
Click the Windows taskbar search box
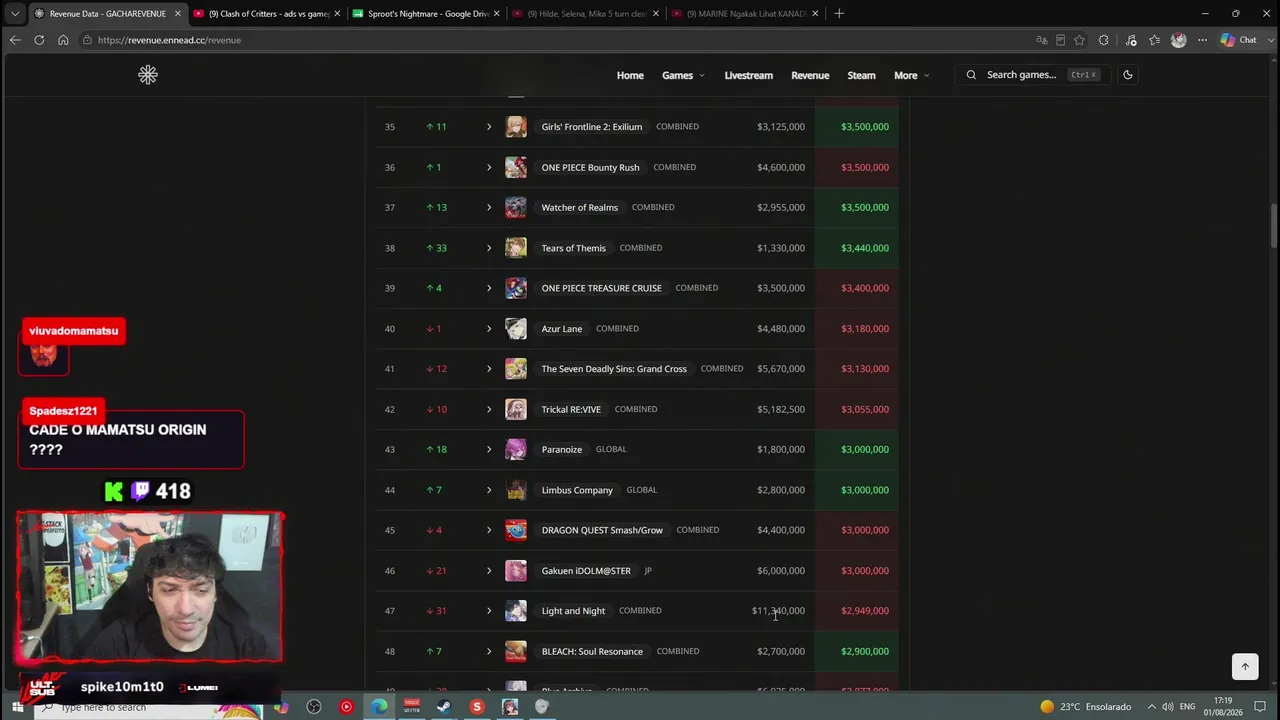click(x=150, y=707)
